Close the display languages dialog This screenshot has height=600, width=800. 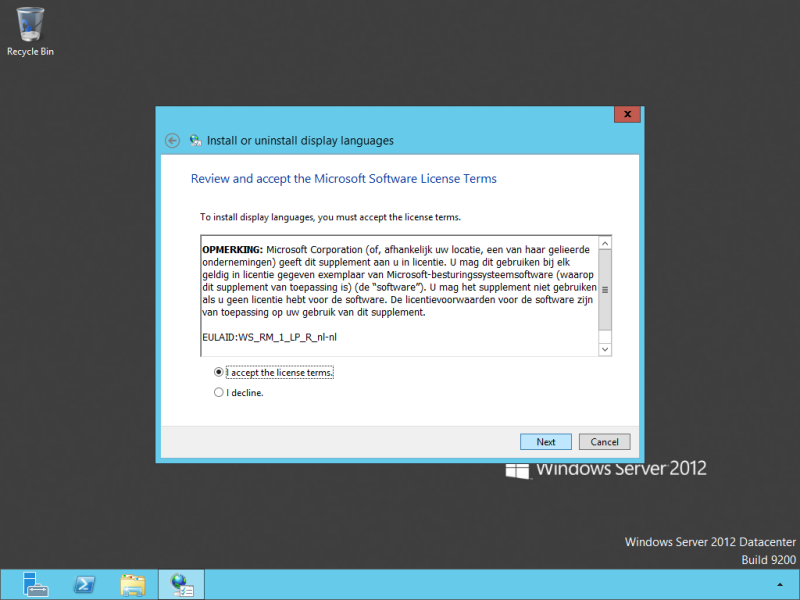pyautogui.click(x=628, y=114)
